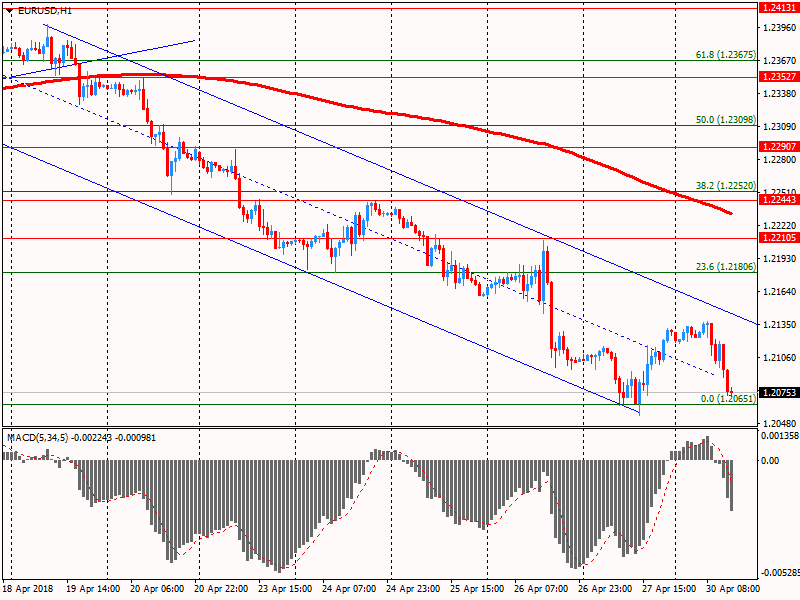
Task: Click MACD scale value -0.005285
Action: [x=780, y=572]
